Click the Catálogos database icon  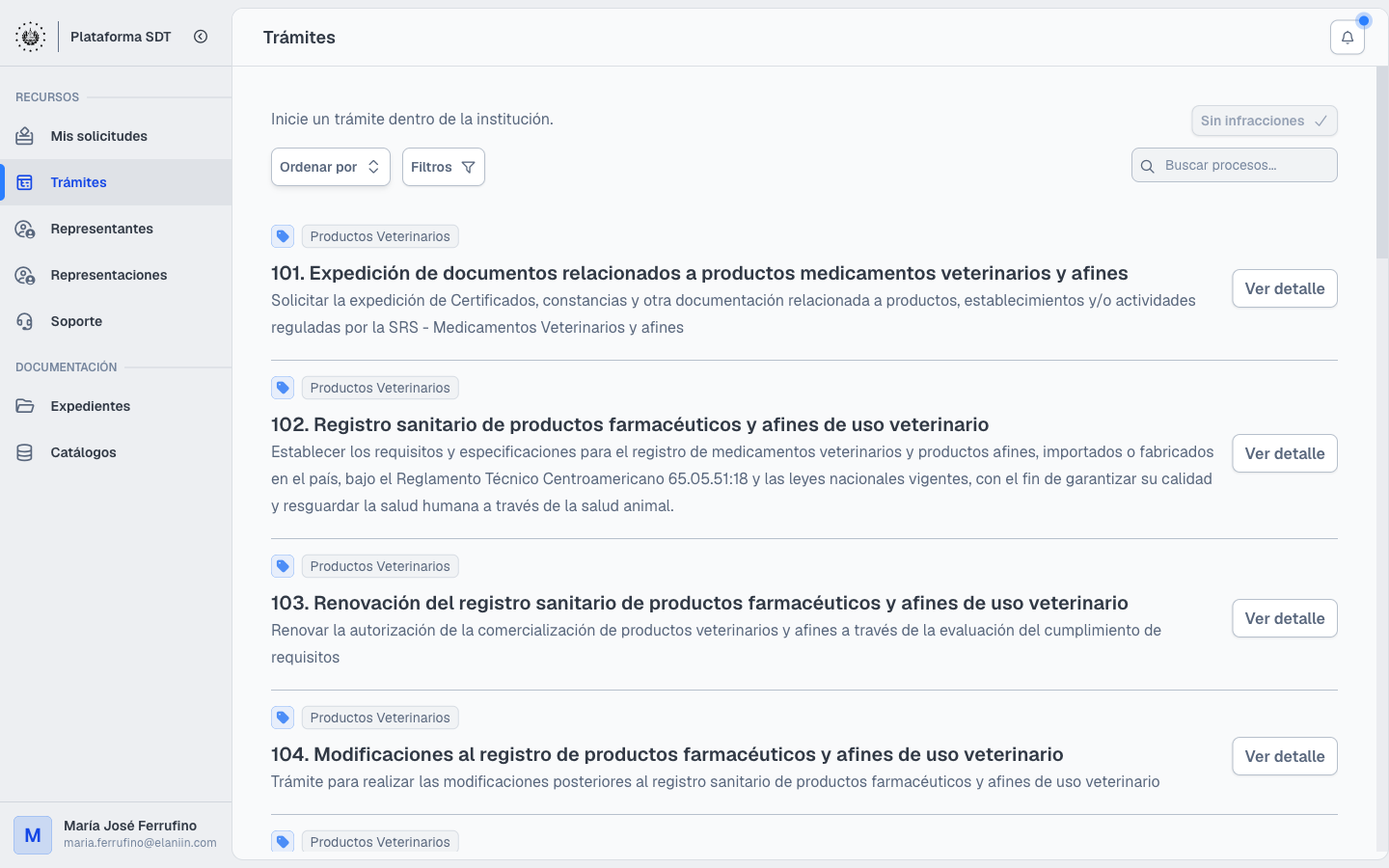coord(25,452)
